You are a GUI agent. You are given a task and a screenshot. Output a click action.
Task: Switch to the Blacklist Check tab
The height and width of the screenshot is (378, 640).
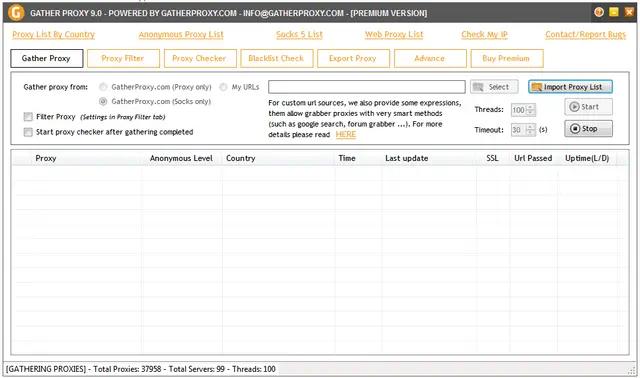(277, 58)
